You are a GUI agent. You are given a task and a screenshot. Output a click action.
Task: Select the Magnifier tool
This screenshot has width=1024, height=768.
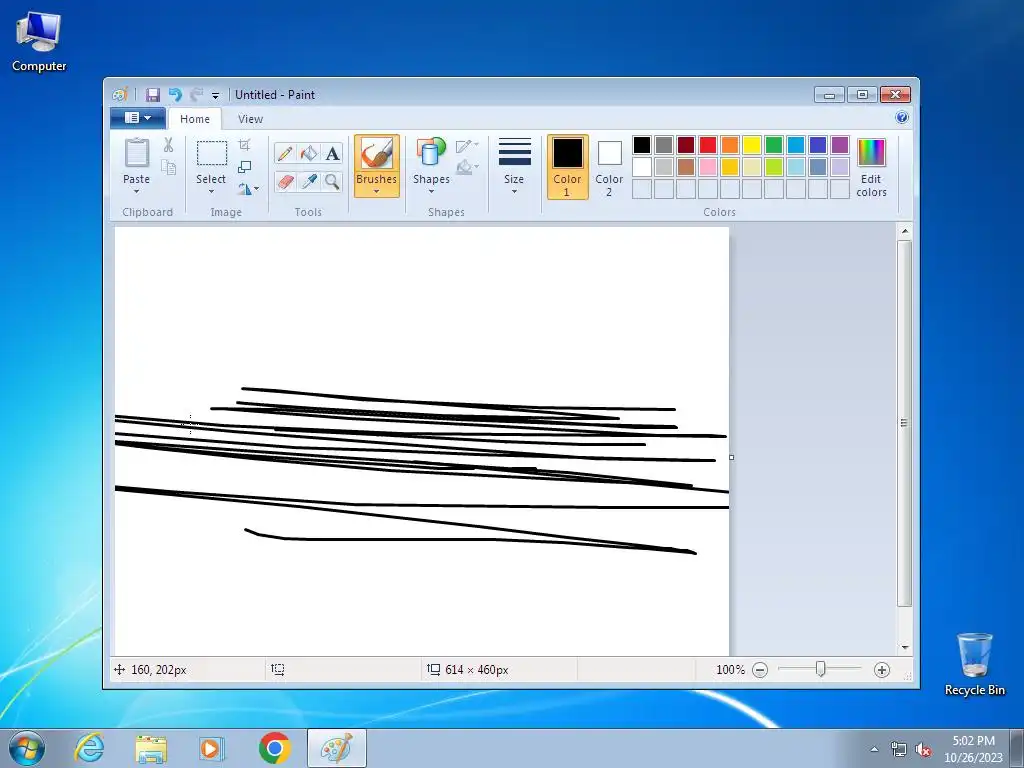[x=332, y=181]
